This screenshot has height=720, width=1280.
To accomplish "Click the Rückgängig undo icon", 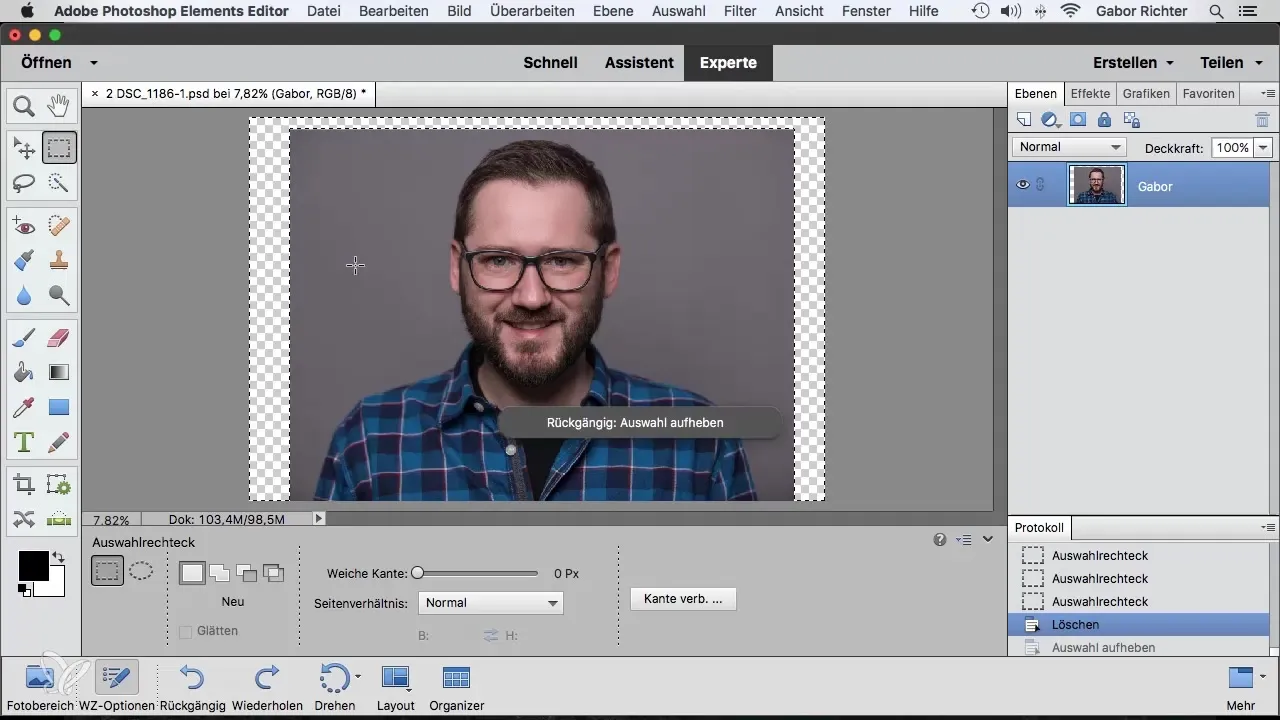I will [191, 679].
